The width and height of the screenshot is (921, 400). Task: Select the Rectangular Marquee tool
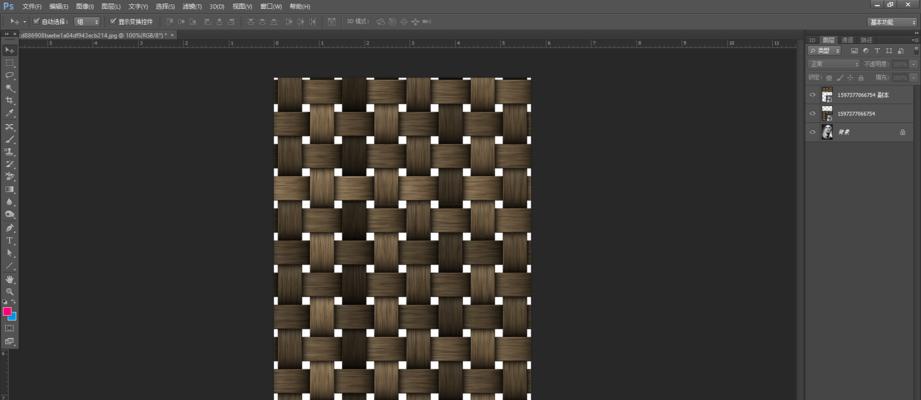click(x=10, y=63)
